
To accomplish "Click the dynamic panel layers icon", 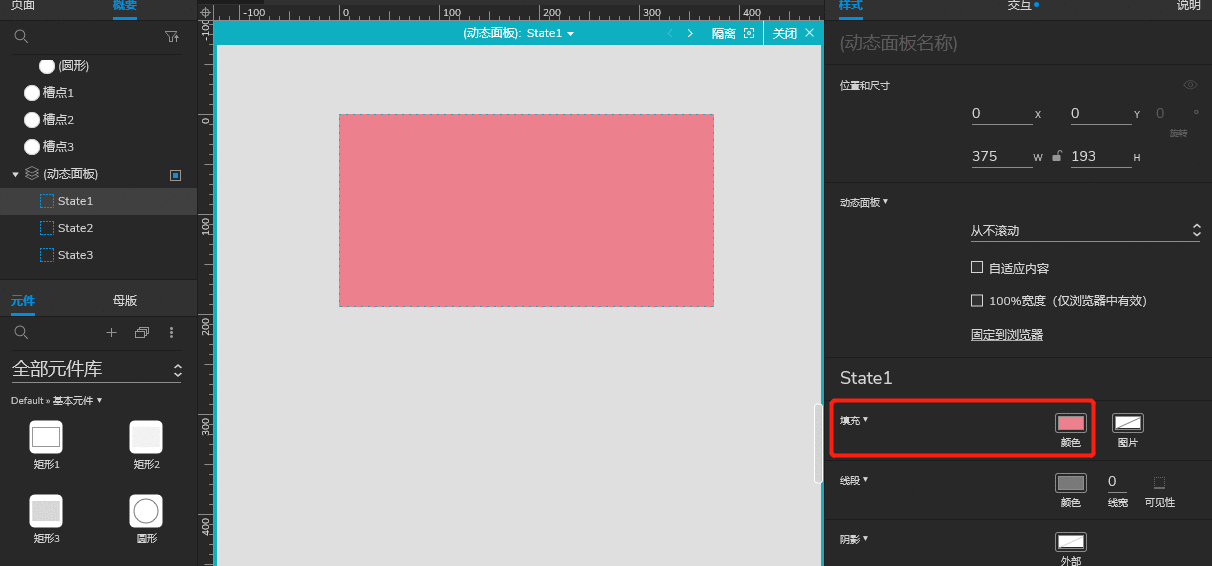I will pos(32,174).
